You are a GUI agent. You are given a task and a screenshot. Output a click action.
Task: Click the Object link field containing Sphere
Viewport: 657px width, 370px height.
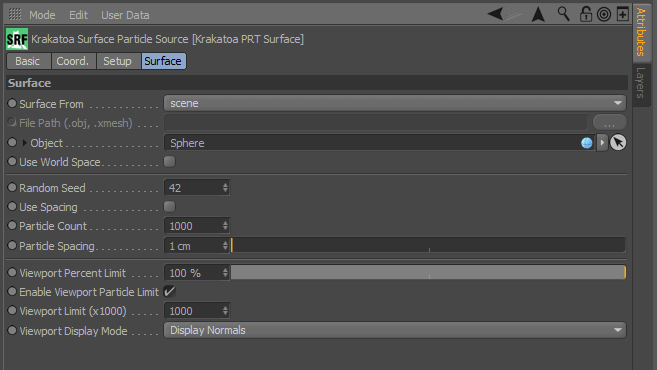pyautogui.click(x=379, y=143)
